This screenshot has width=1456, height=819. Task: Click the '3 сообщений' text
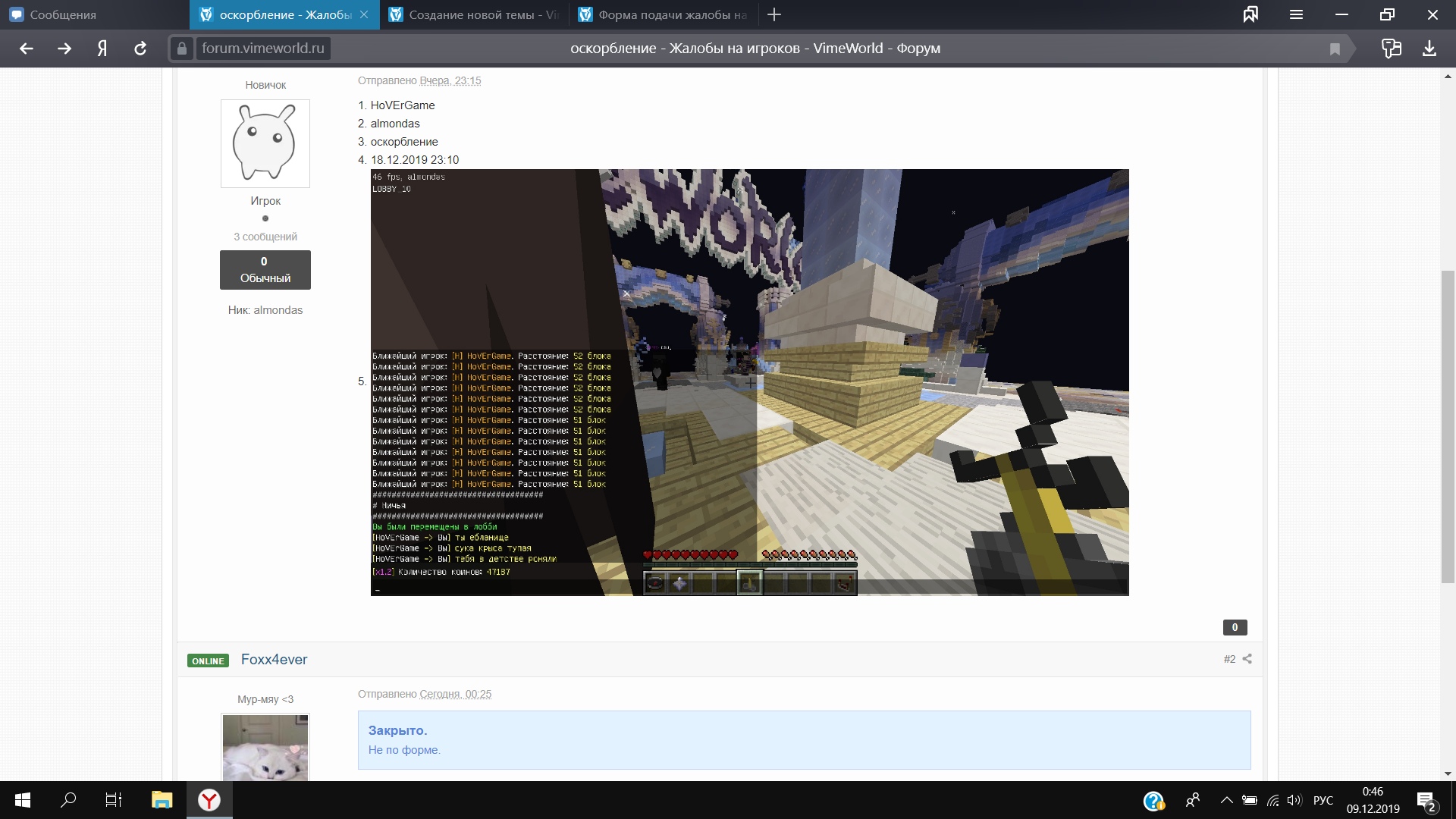pos(265,237)
